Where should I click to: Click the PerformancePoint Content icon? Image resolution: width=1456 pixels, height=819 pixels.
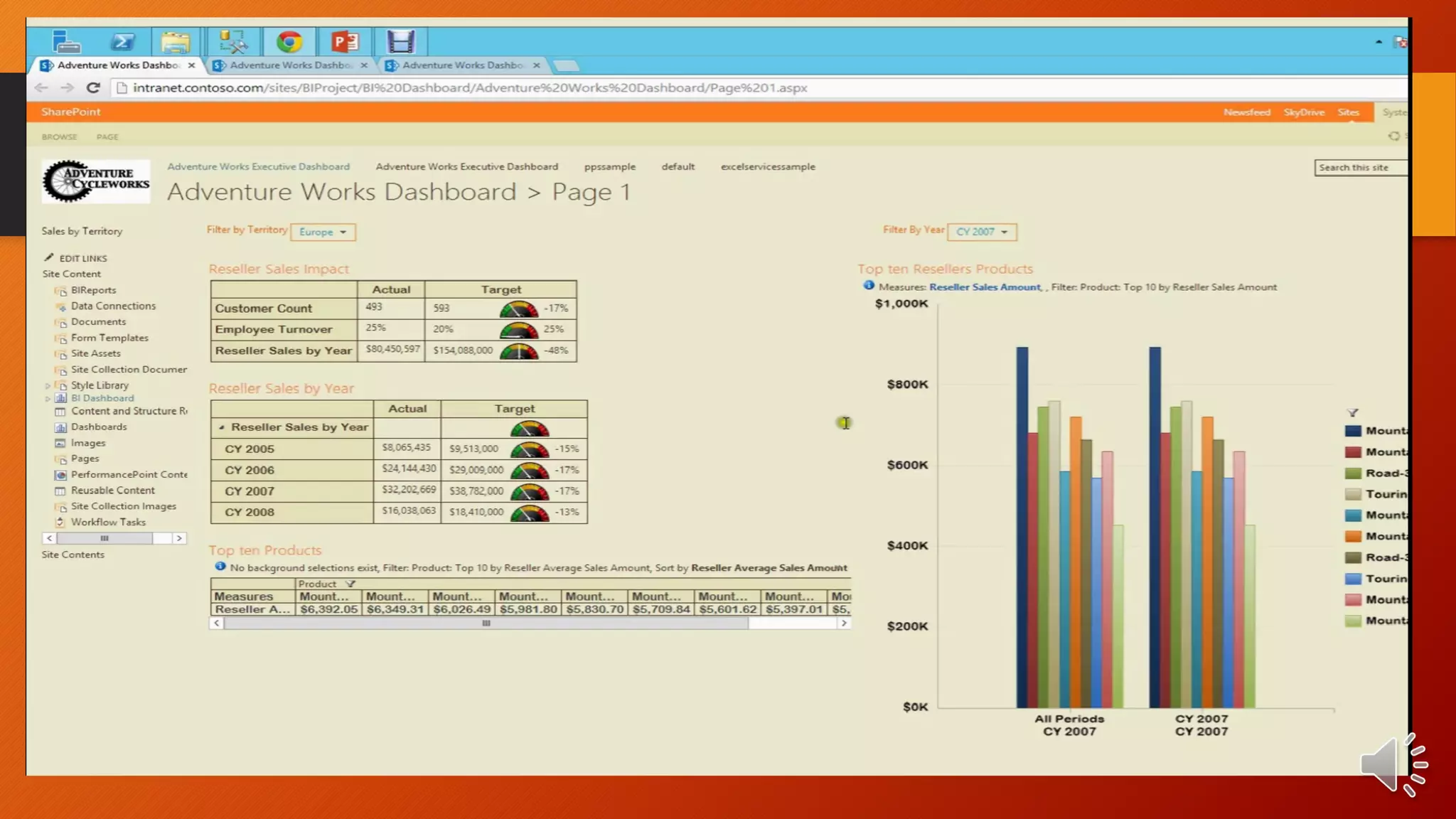(x=60, y=475)
